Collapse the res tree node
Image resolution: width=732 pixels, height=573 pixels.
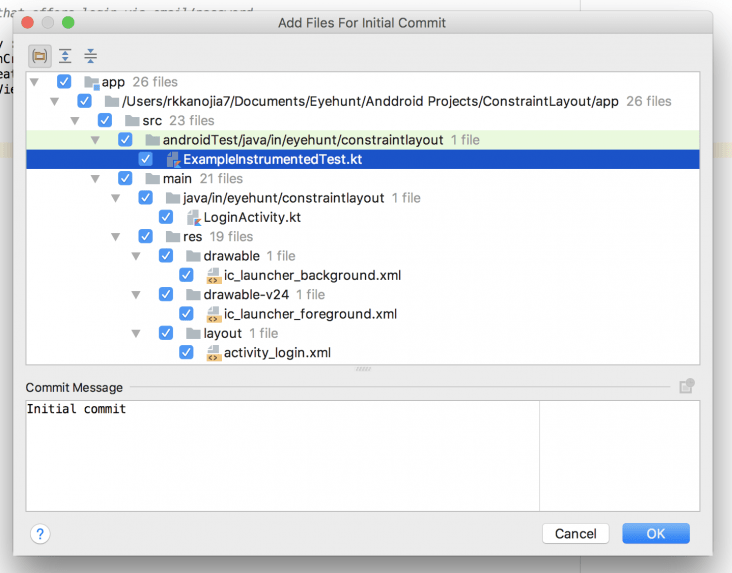tap(116, 237)
